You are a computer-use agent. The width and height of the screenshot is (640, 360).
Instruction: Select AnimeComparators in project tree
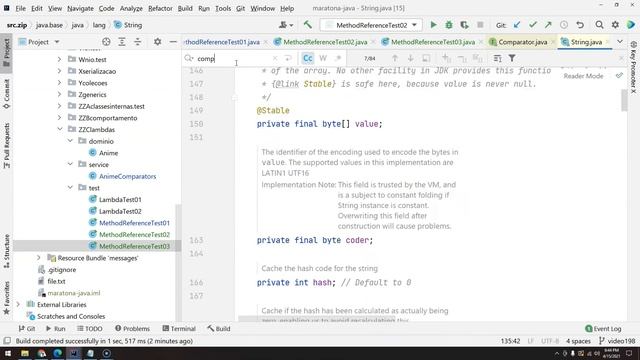tap(127, 176)
